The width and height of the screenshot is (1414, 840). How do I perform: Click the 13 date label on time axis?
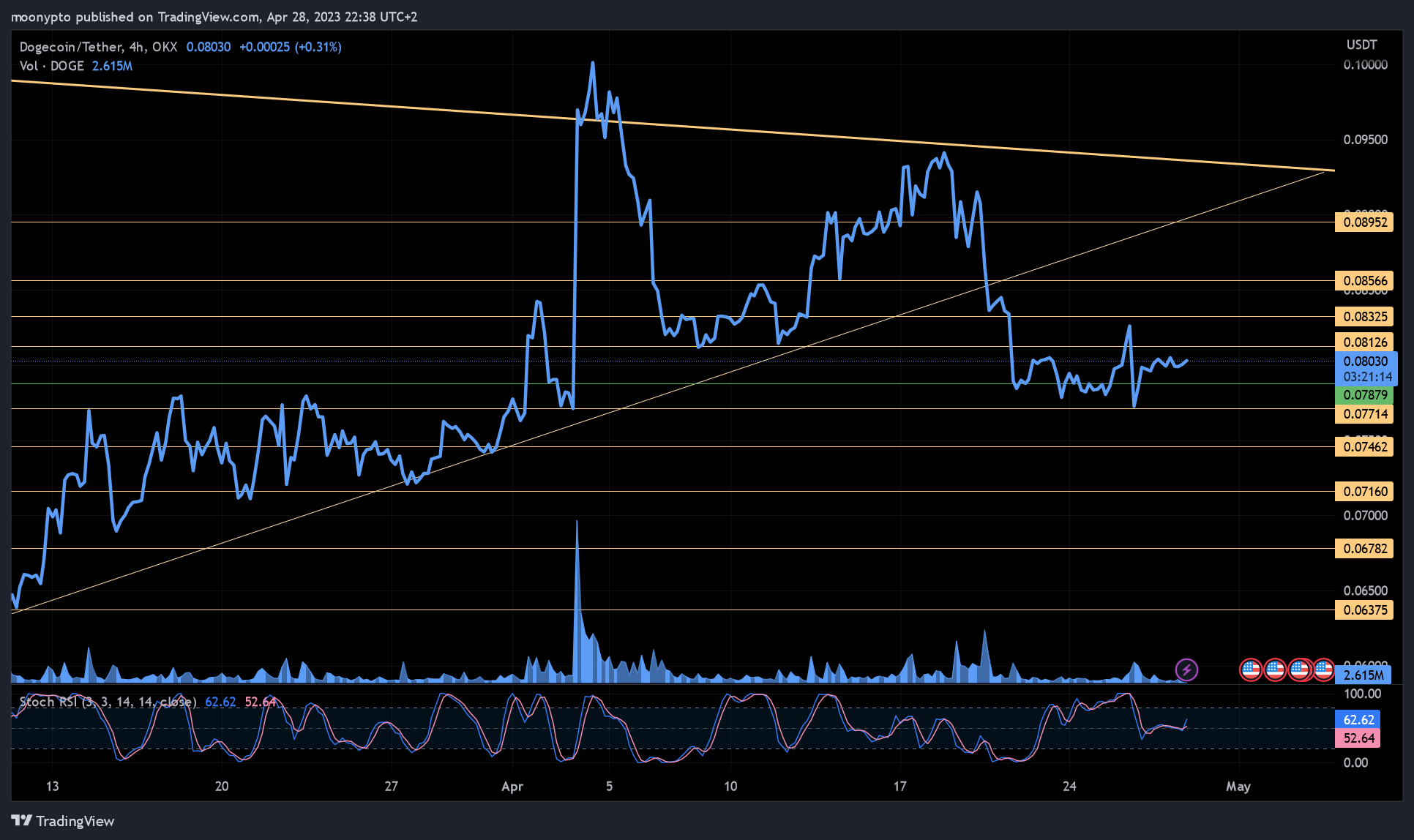tap(52, 787)
